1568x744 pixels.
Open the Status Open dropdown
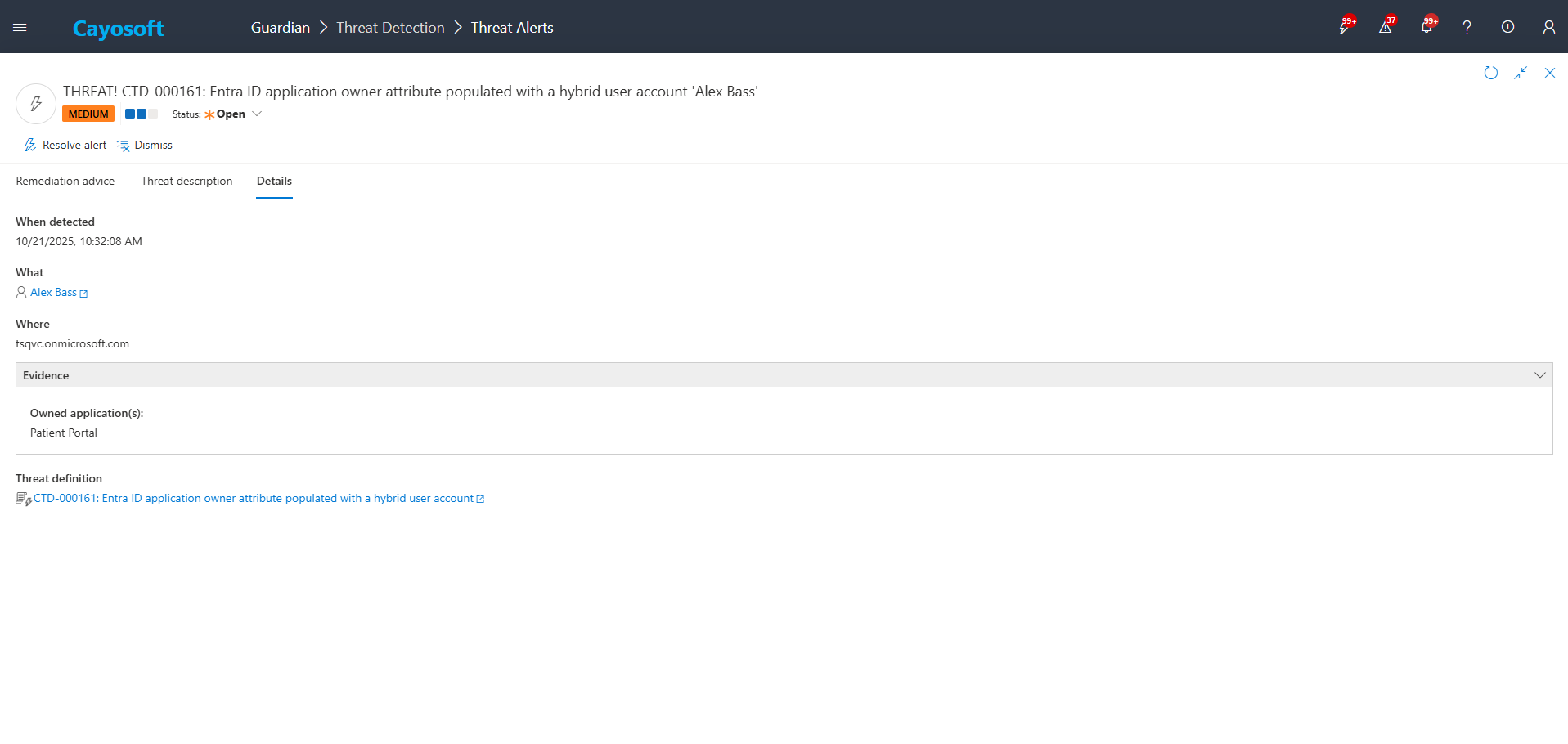click(x=233, y=114)
